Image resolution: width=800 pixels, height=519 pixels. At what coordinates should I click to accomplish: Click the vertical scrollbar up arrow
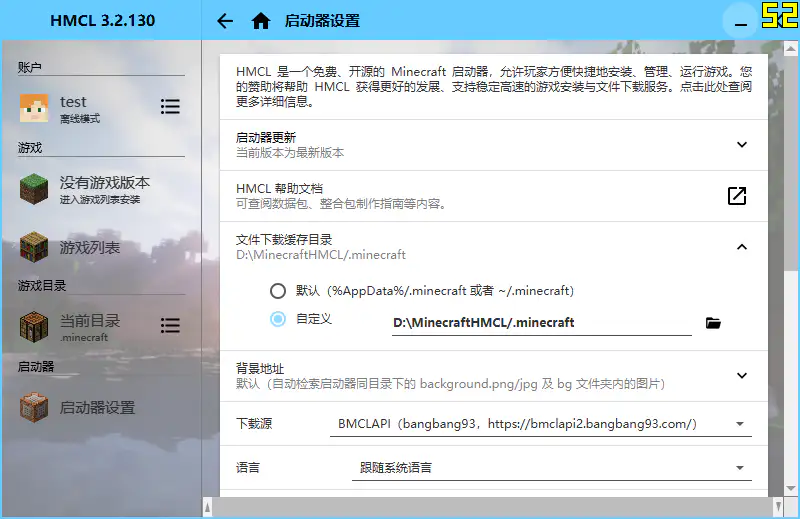coord(791,49)
